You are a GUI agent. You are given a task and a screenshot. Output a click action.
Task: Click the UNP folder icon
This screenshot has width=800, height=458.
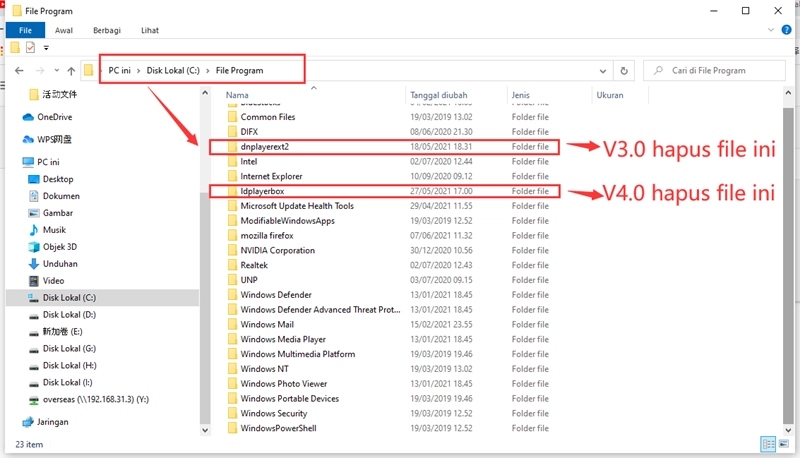(x=232, y=279)
